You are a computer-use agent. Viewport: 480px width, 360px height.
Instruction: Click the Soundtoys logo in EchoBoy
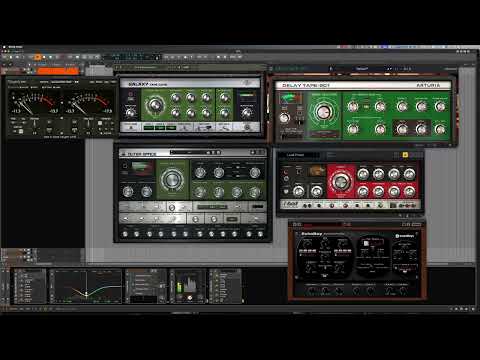(405, 236)
